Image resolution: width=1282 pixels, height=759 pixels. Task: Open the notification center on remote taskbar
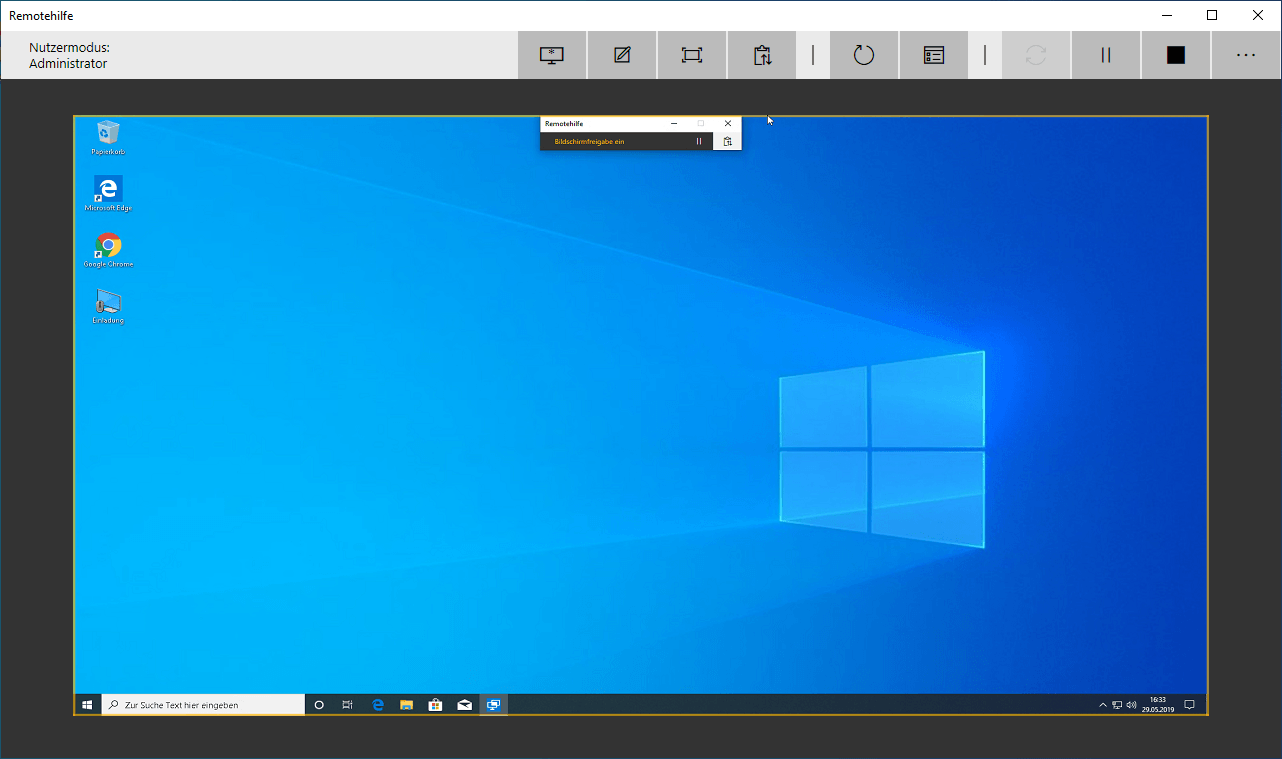tap(1189, 705)
